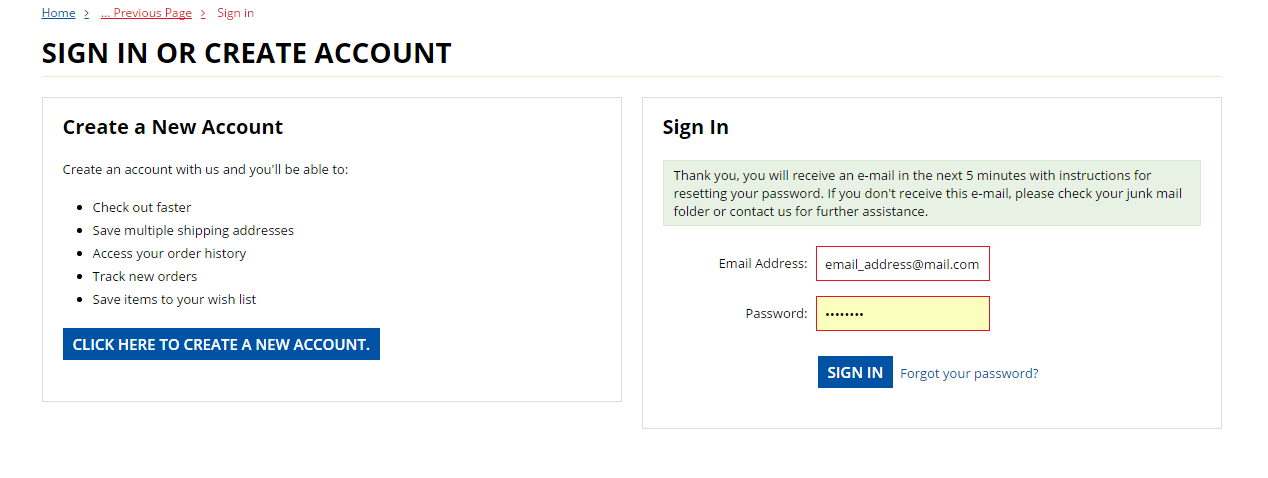Click the Sign In panel heading

pyautogui.click(x=695, y=127)
